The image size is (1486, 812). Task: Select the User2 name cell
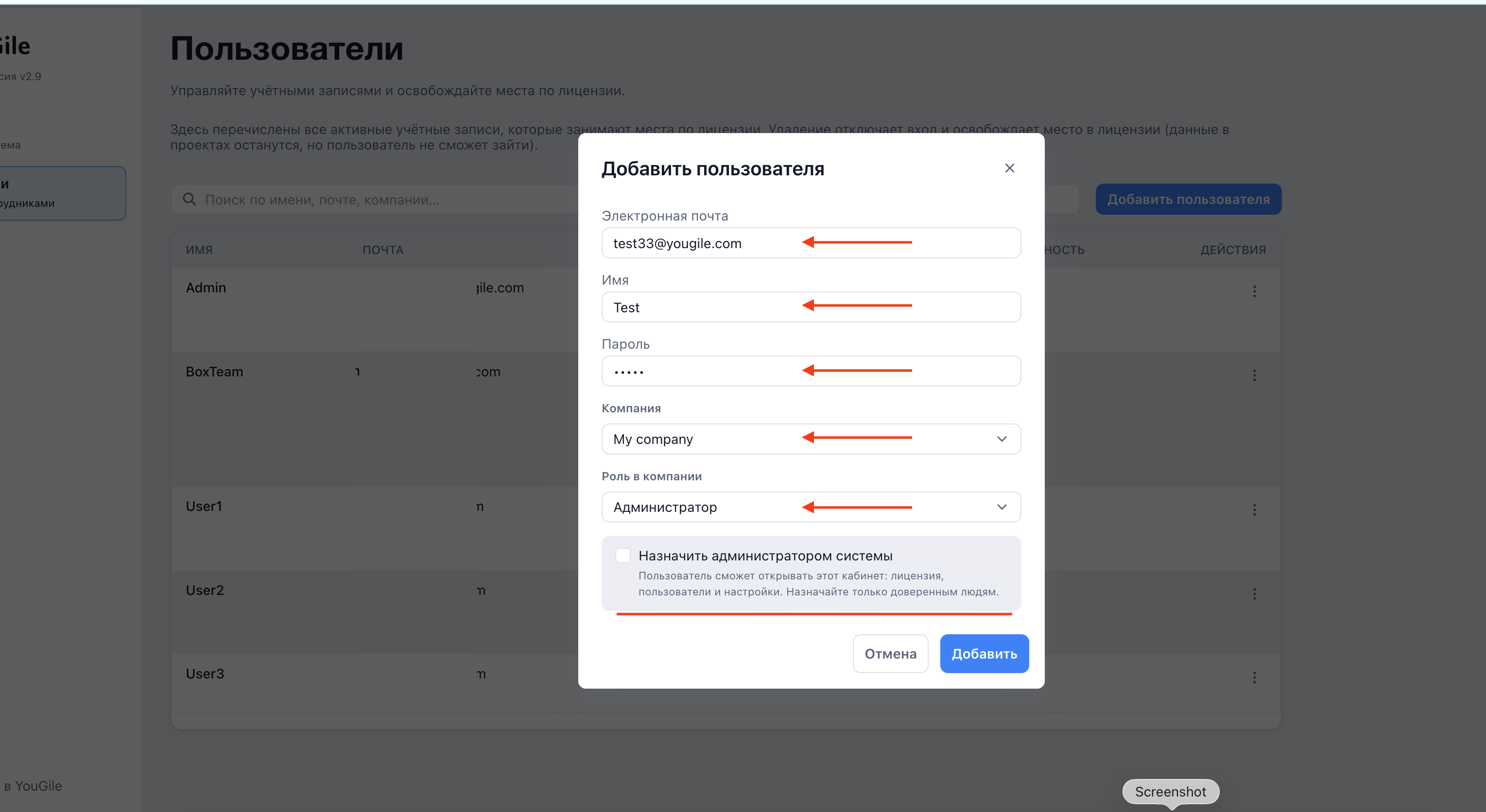pos(205,591)
